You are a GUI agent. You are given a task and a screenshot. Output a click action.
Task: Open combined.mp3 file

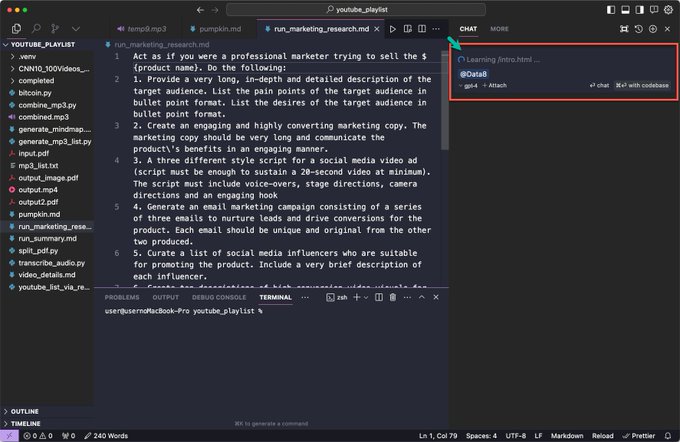43,118
